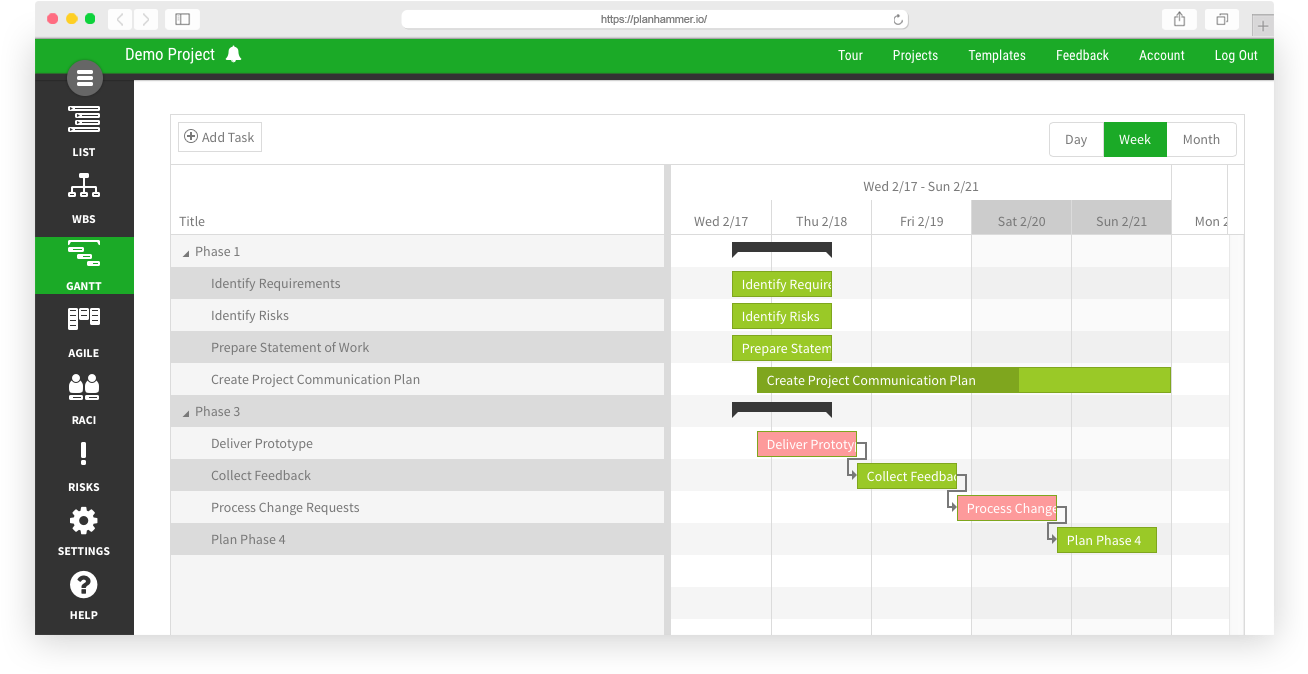Click the browser show tabs icon
The width and height of the screenshot is (1308, 674).
[x=1222, y=19]
